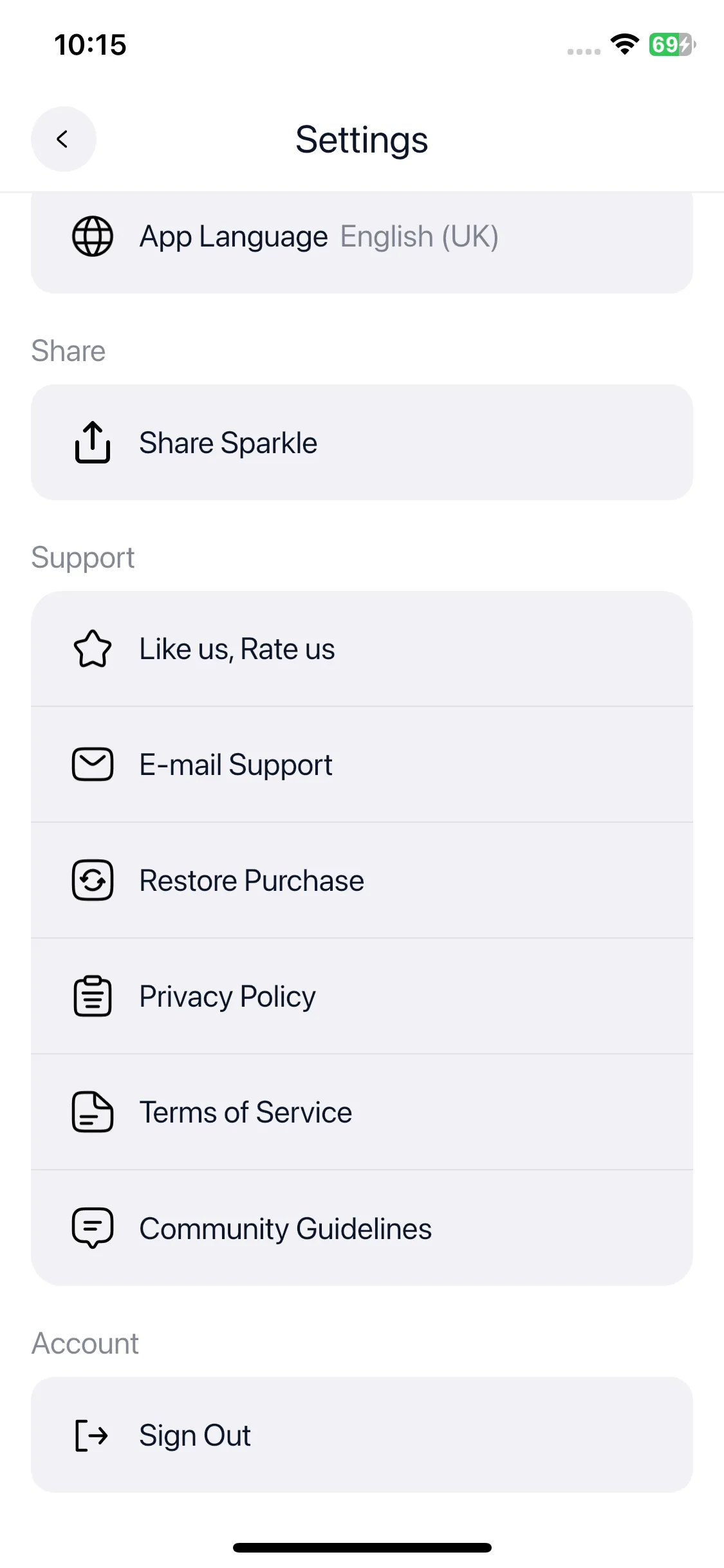Click the globe icon for App Language
This screenshot has height=1568, width=724.
click(x=93, y=236)
